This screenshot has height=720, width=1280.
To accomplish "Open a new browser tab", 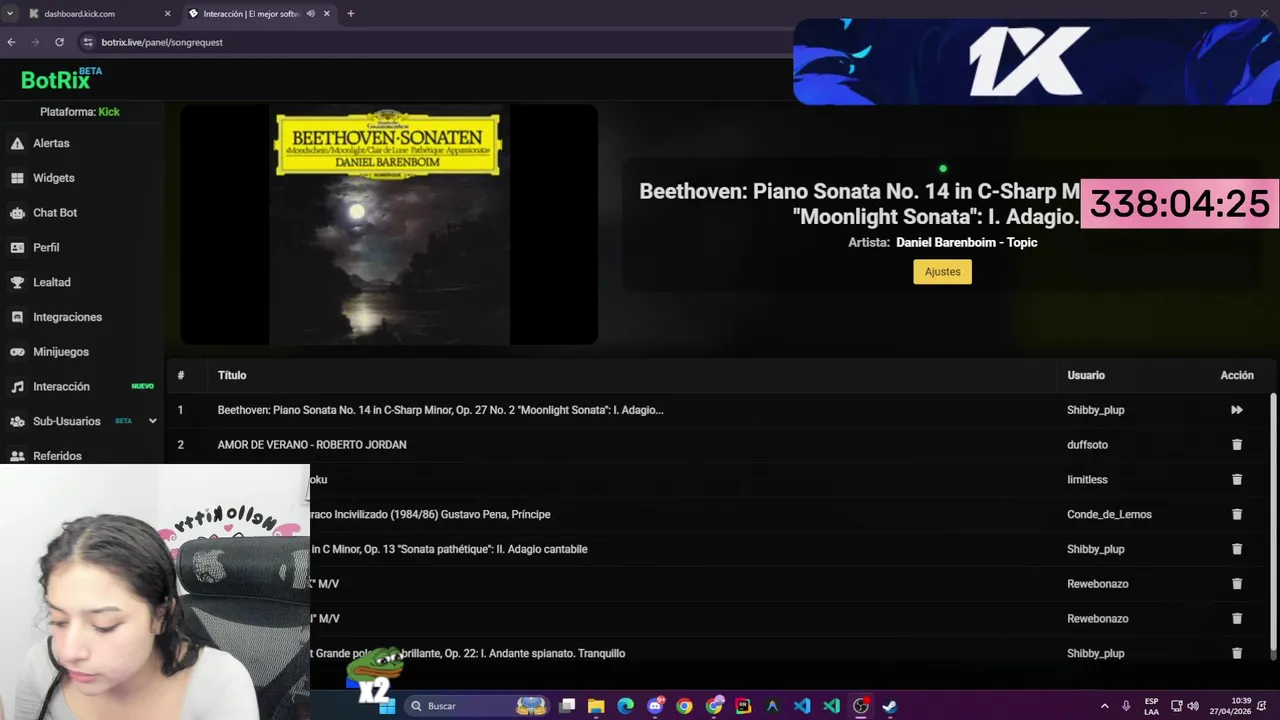I will (350, 14).
